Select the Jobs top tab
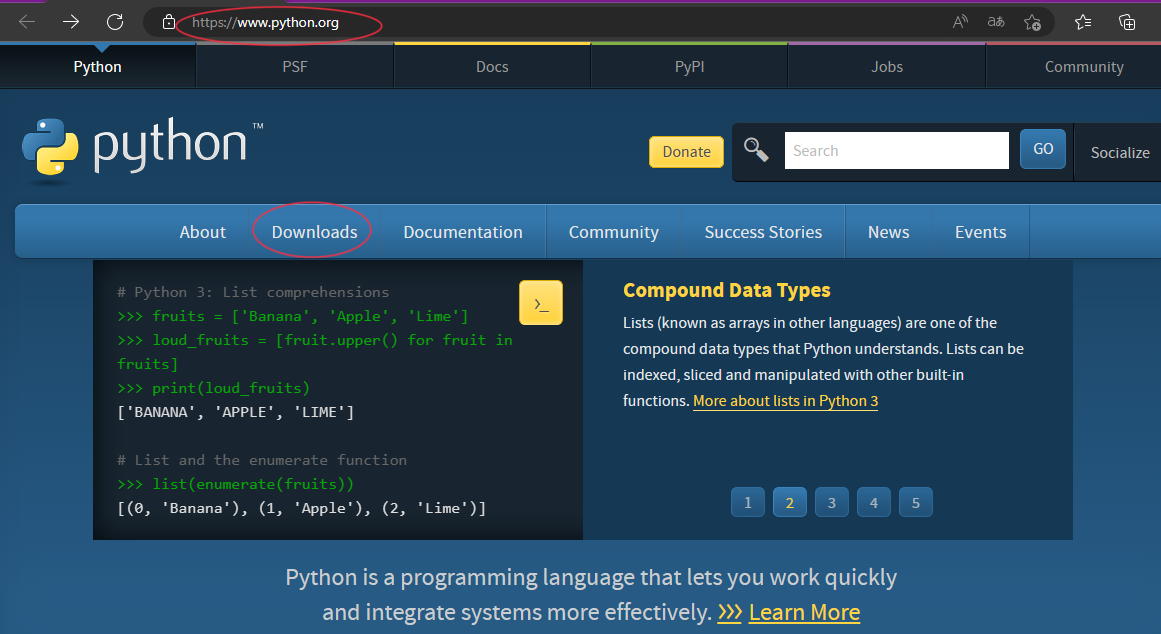This screenshot has width=1161, height=634. 887,67
